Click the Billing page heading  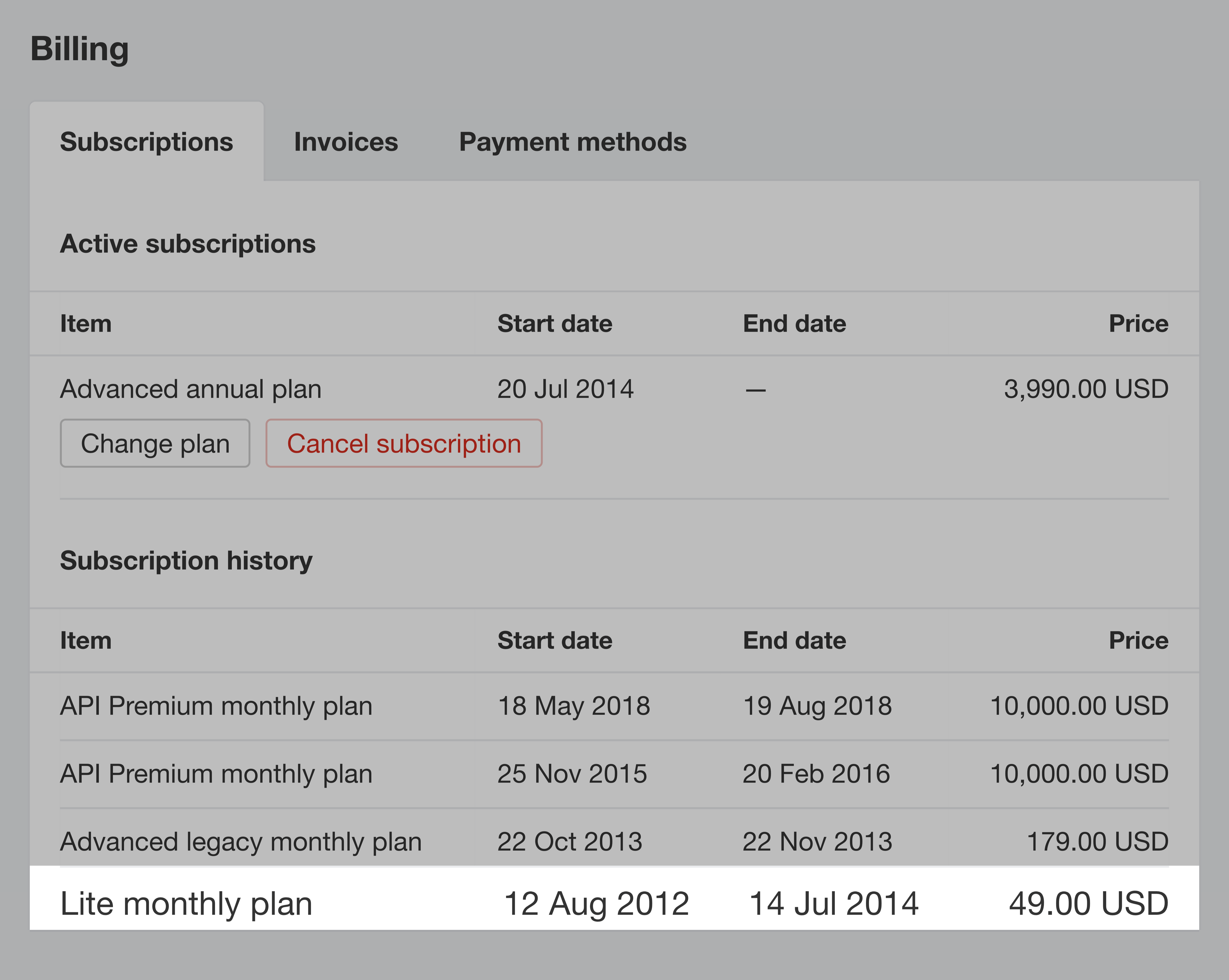[x=79, y=49]
